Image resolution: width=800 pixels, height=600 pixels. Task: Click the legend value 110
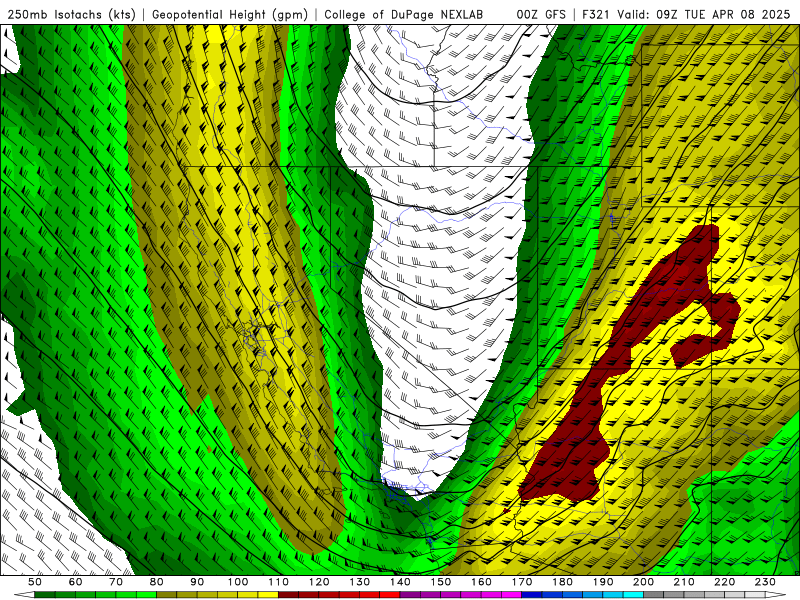(x=278, y=582)
